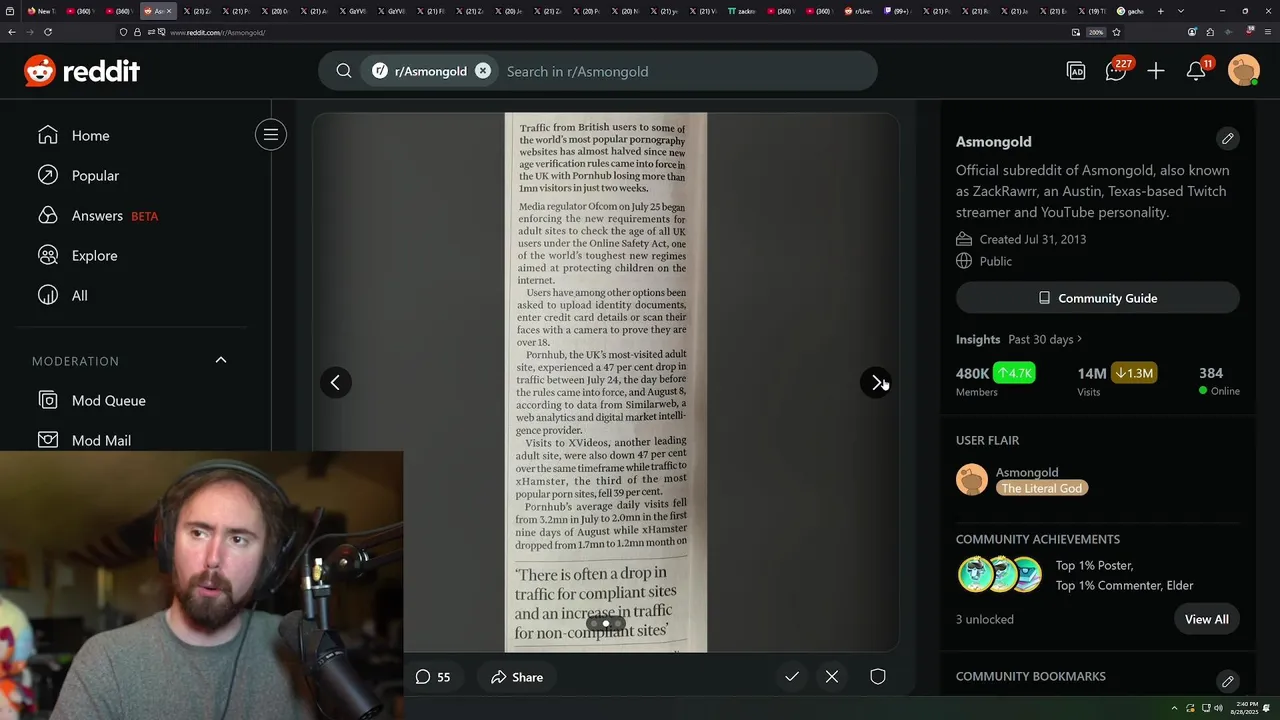Edit the community description pencil
The width and height of the screenshot is (1280, 720).
1228,138
